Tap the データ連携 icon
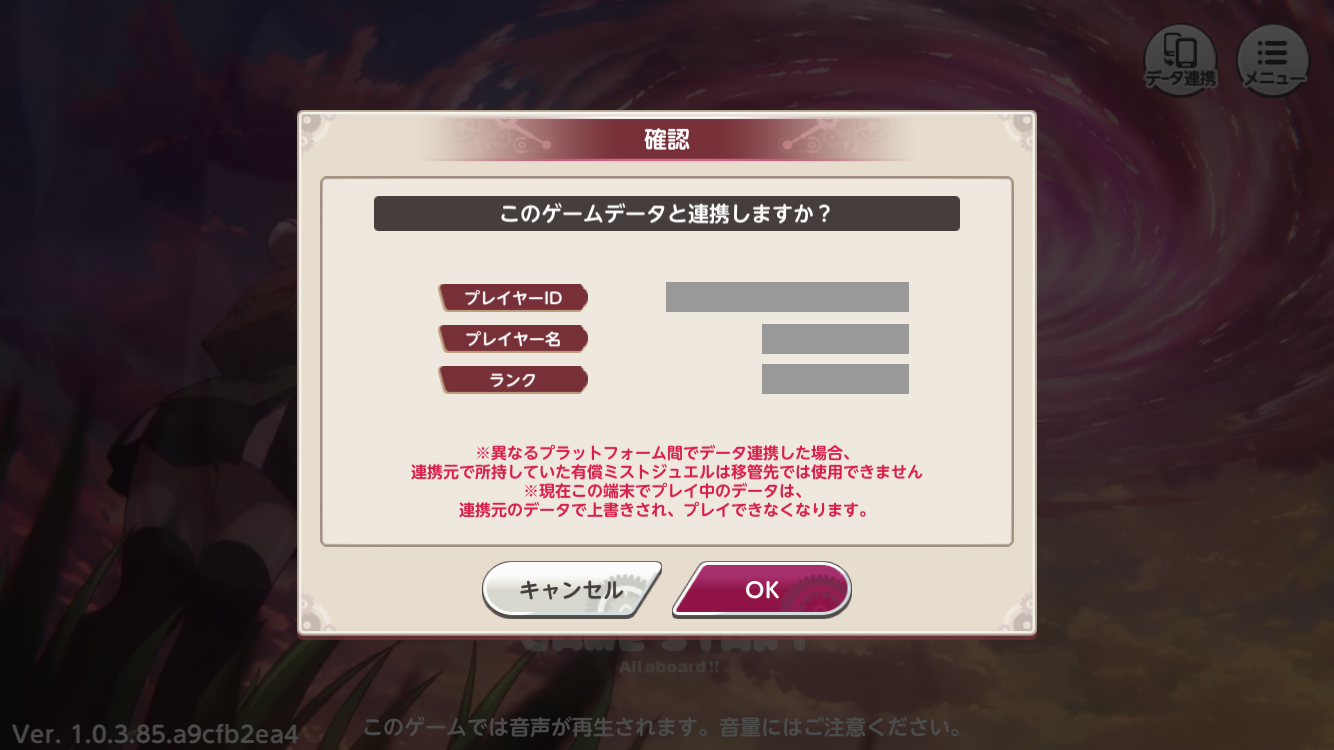This screenshot has height=750, width=1334. pyautogui.click(x=1181, y=60)
